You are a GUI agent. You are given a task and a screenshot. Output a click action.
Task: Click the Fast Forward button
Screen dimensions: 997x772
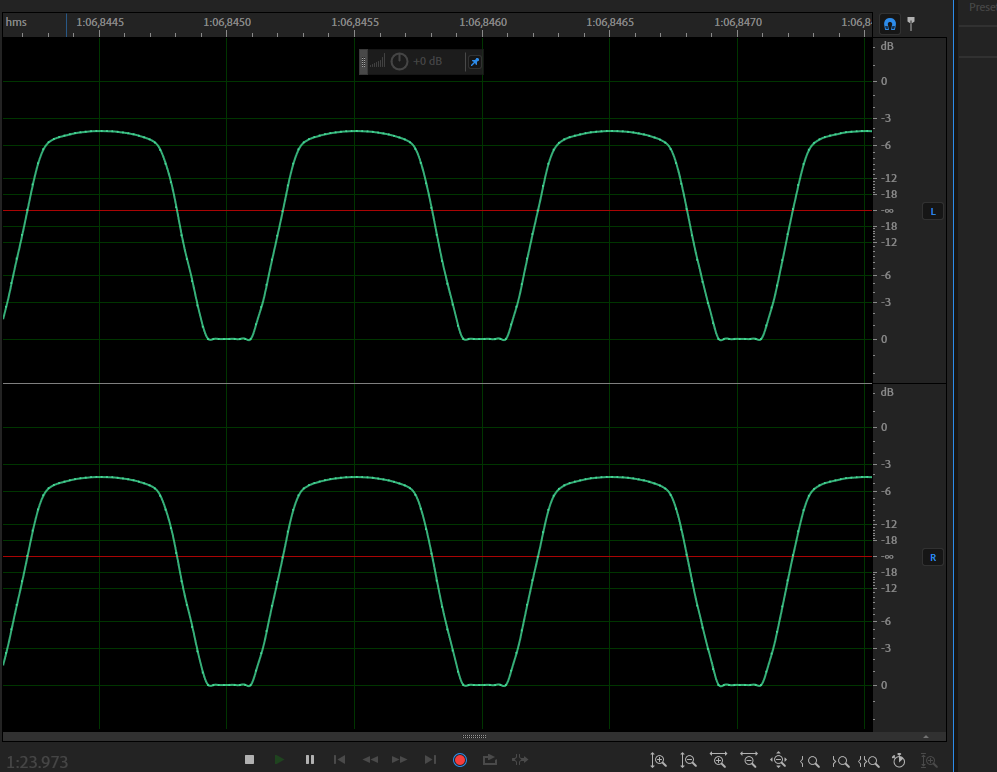pyautogui.click(x=400, y=760)
